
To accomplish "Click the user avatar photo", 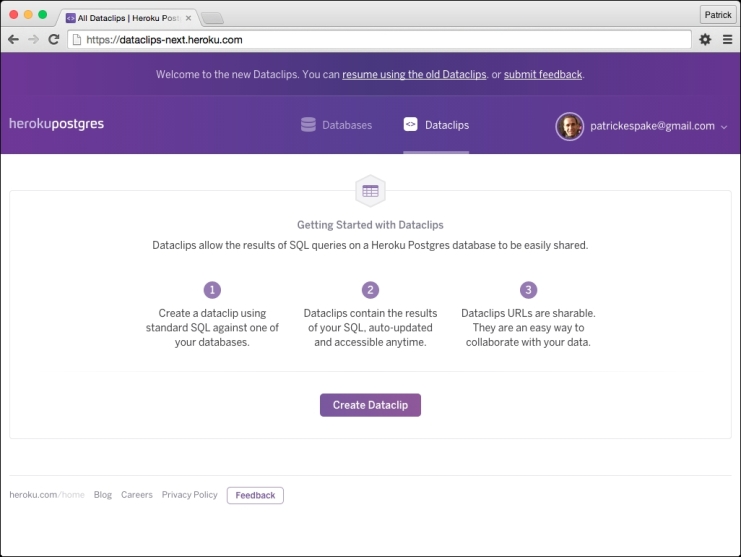I will [569, 126].
